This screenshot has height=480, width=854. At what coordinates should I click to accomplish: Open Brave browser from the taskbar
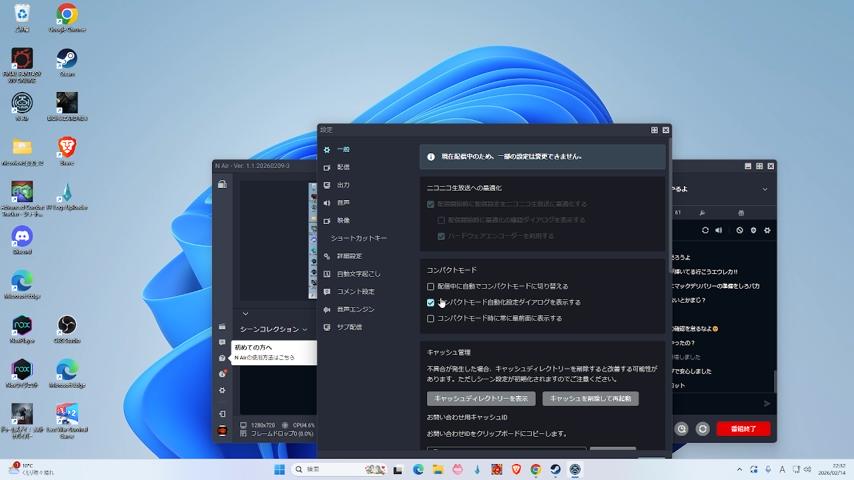[516, 470]
